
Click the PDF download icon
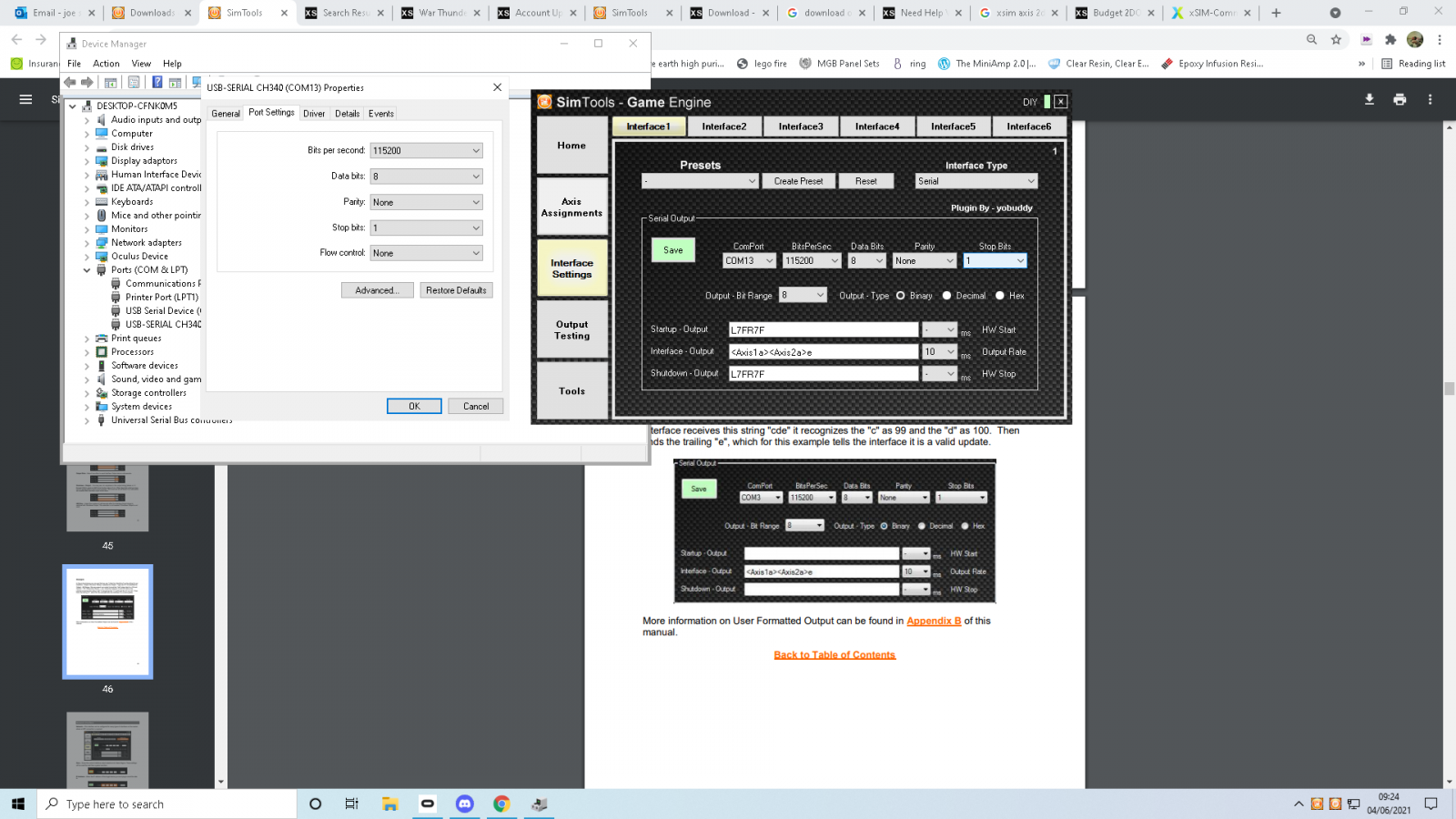1370,99
